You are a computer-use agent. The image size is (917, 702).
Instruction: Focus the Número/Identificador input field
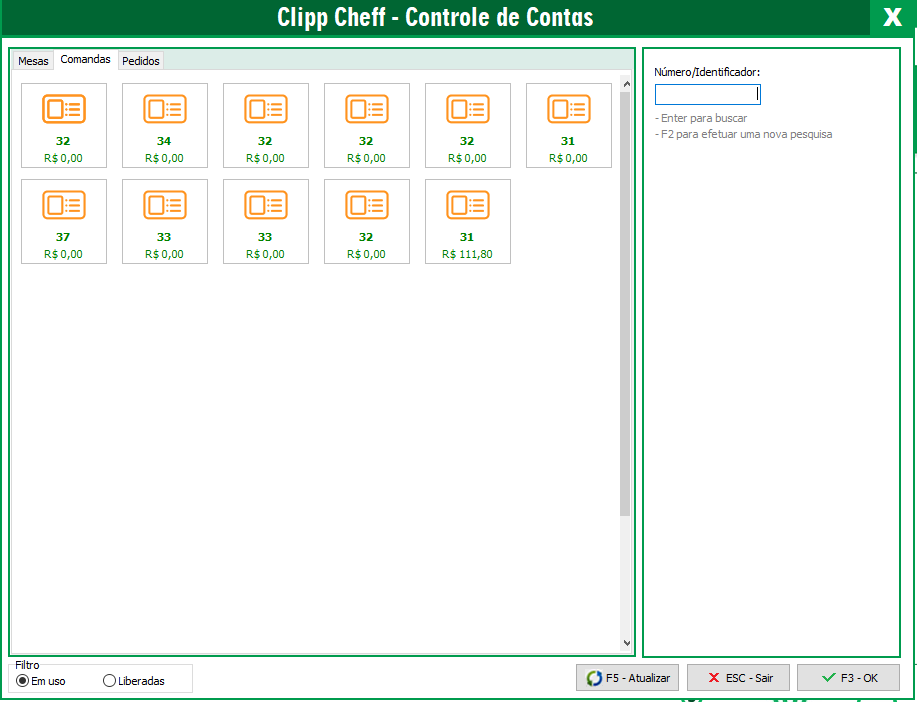point(705,94)
